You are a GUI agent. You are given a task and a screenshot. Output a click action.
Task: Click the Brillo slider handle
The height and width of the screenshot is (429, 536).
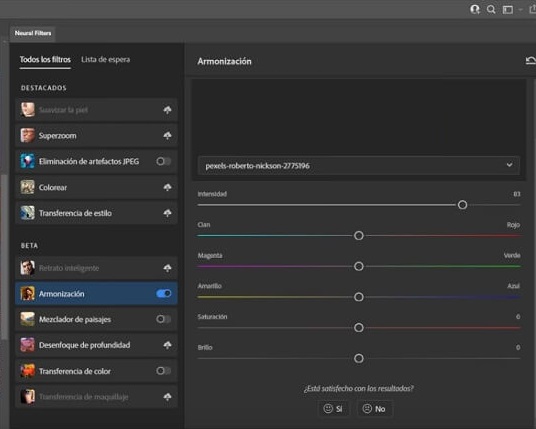click(x=359, y=359)
